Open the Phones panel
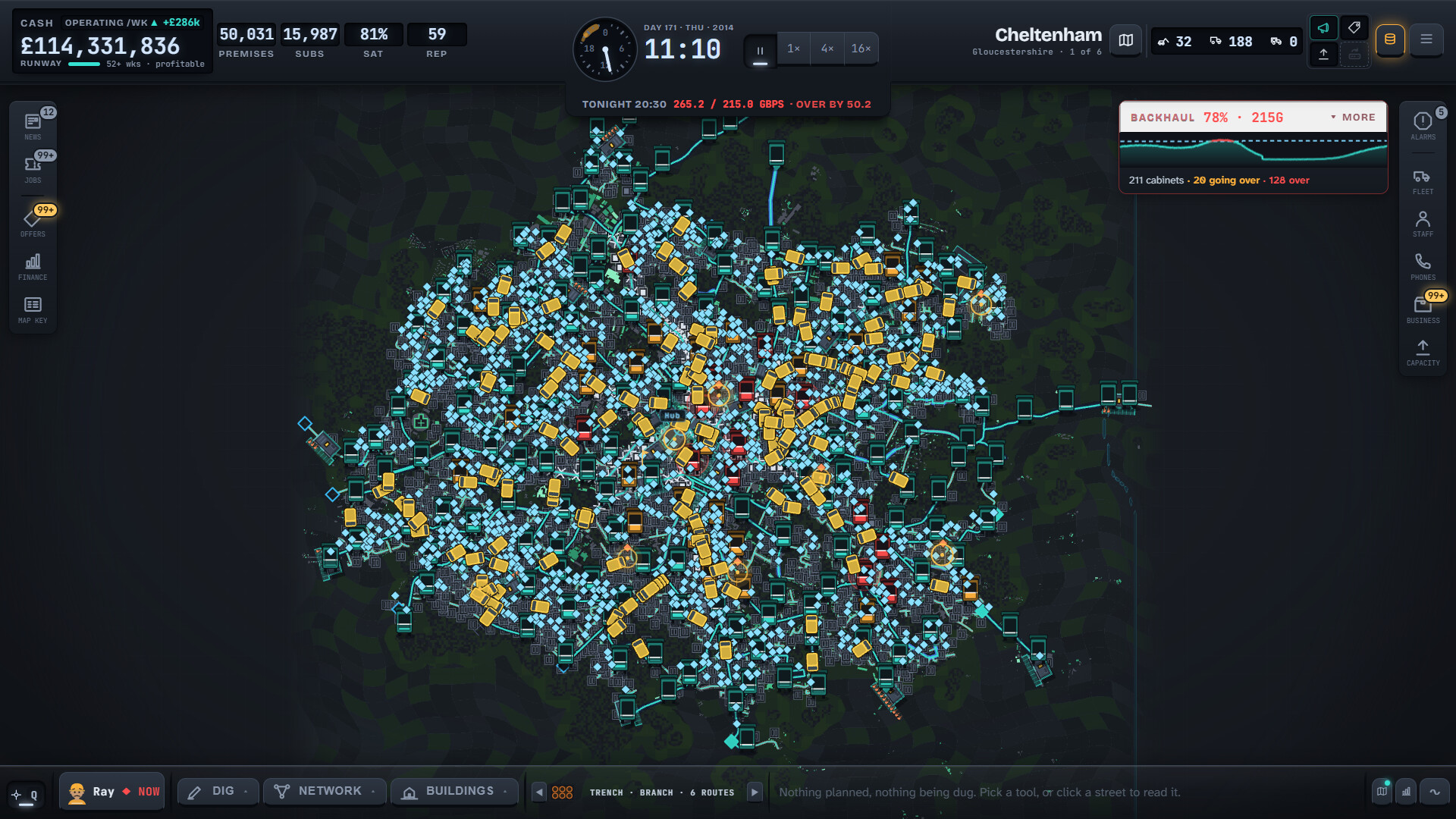The image size is (1456, 819). 1423,266
